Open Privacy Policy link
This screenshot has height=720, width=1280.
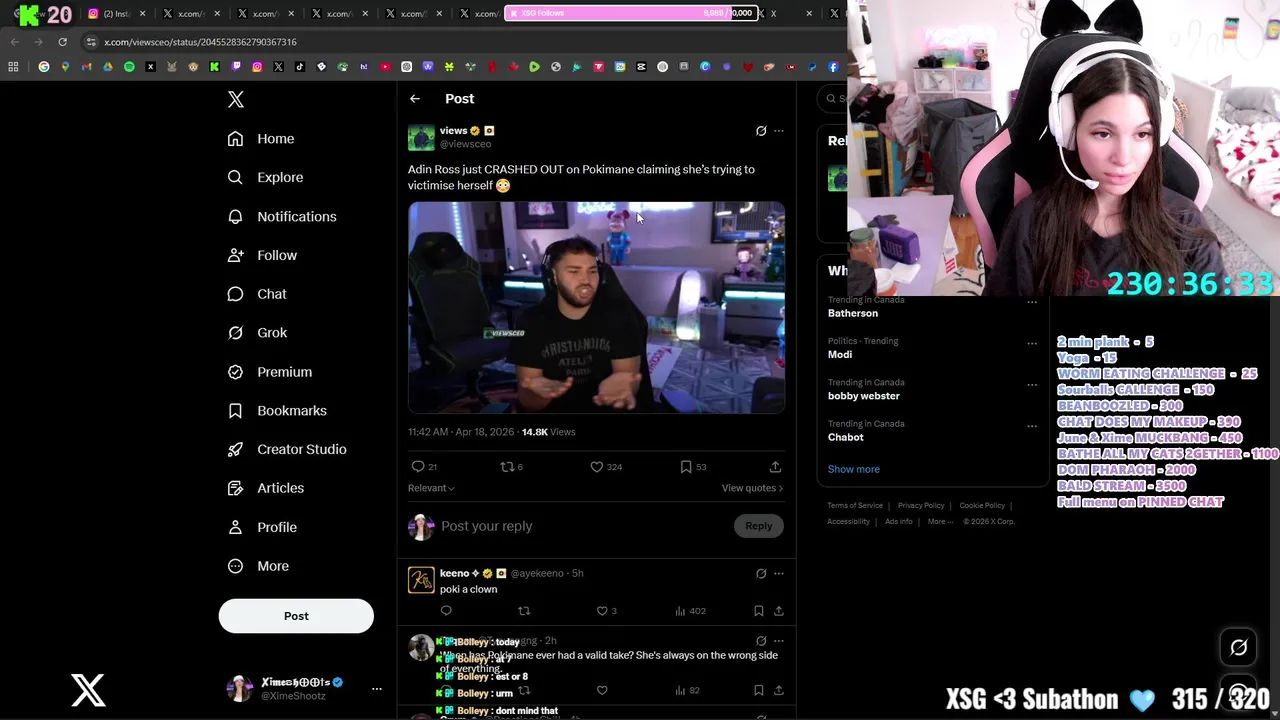tap(921, 506)
